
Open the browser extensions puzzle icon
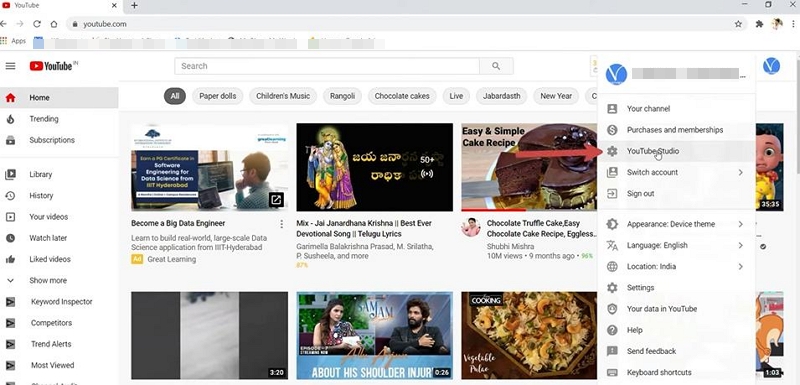(759, 24)
